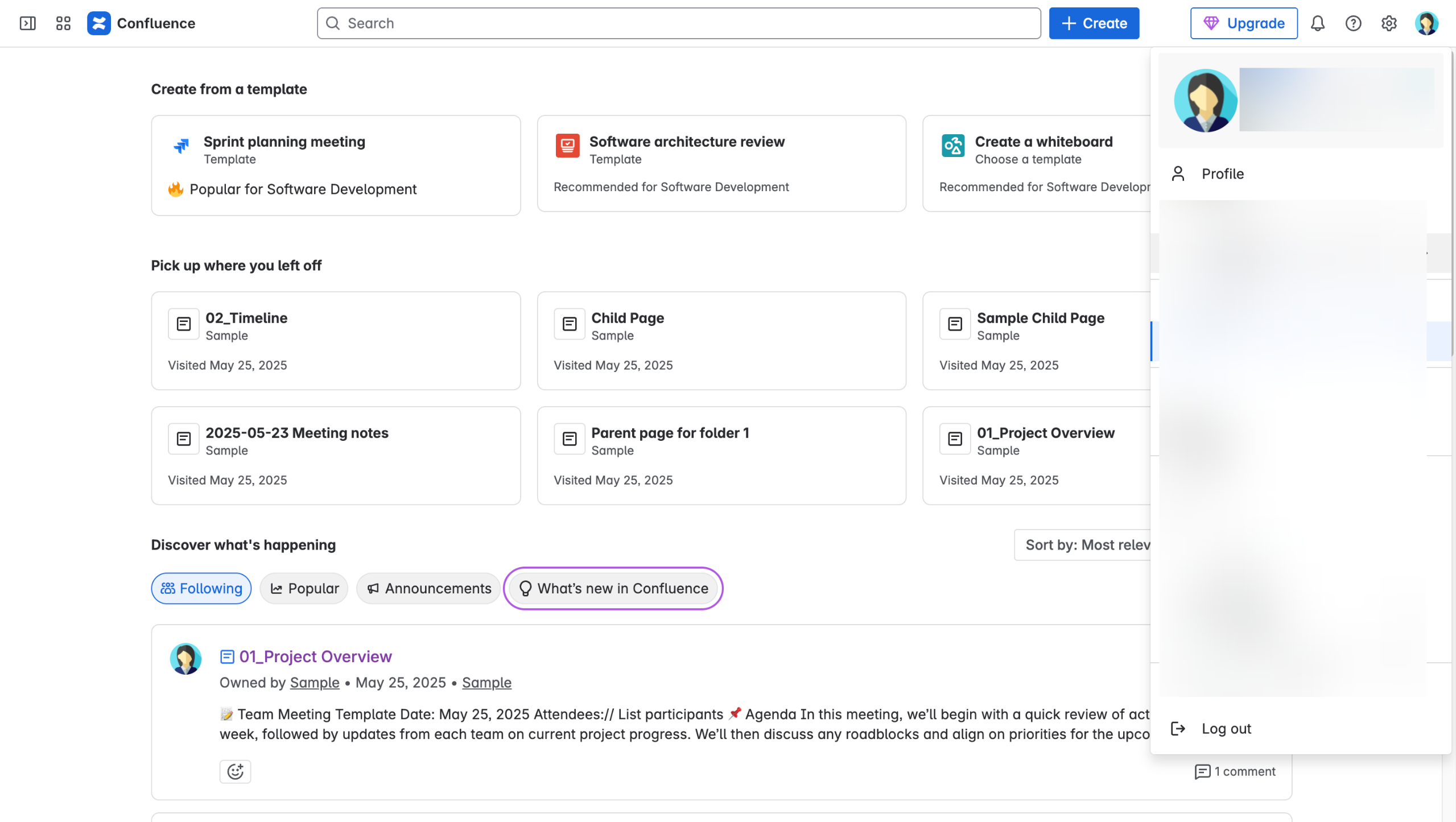Click page icon for 2025-05-23 Meeting notes
This screenshot has height=822, width=1456.
(183, 439)
